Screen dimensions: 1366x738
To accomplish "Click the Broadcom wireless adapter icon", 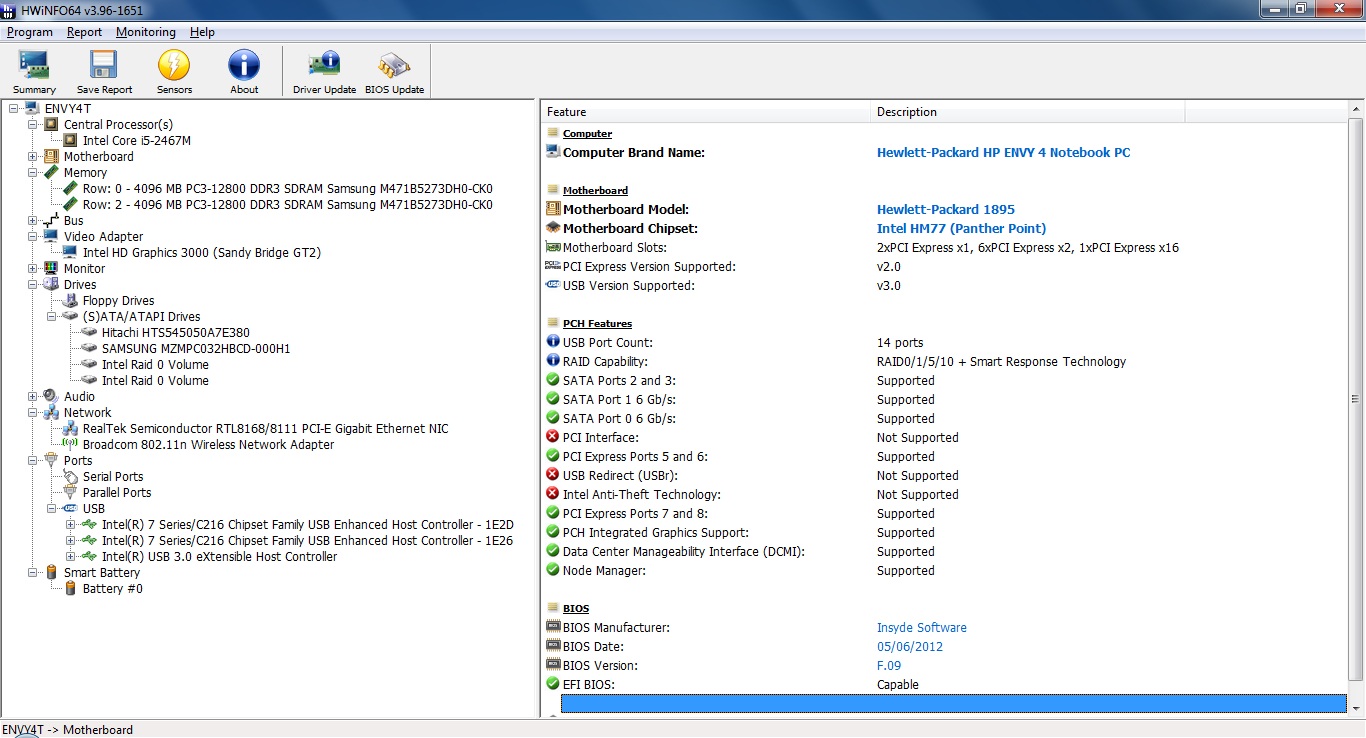I will point(70,444).
